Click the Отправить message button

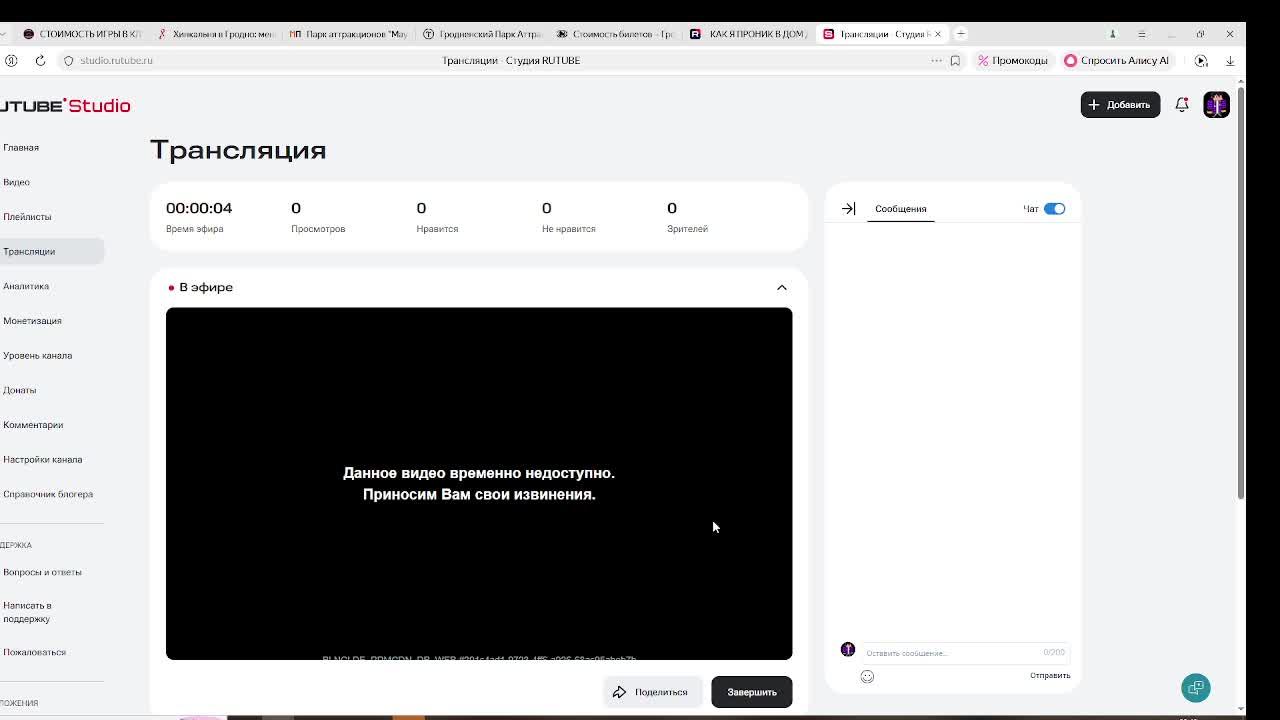pos(1050,676)
